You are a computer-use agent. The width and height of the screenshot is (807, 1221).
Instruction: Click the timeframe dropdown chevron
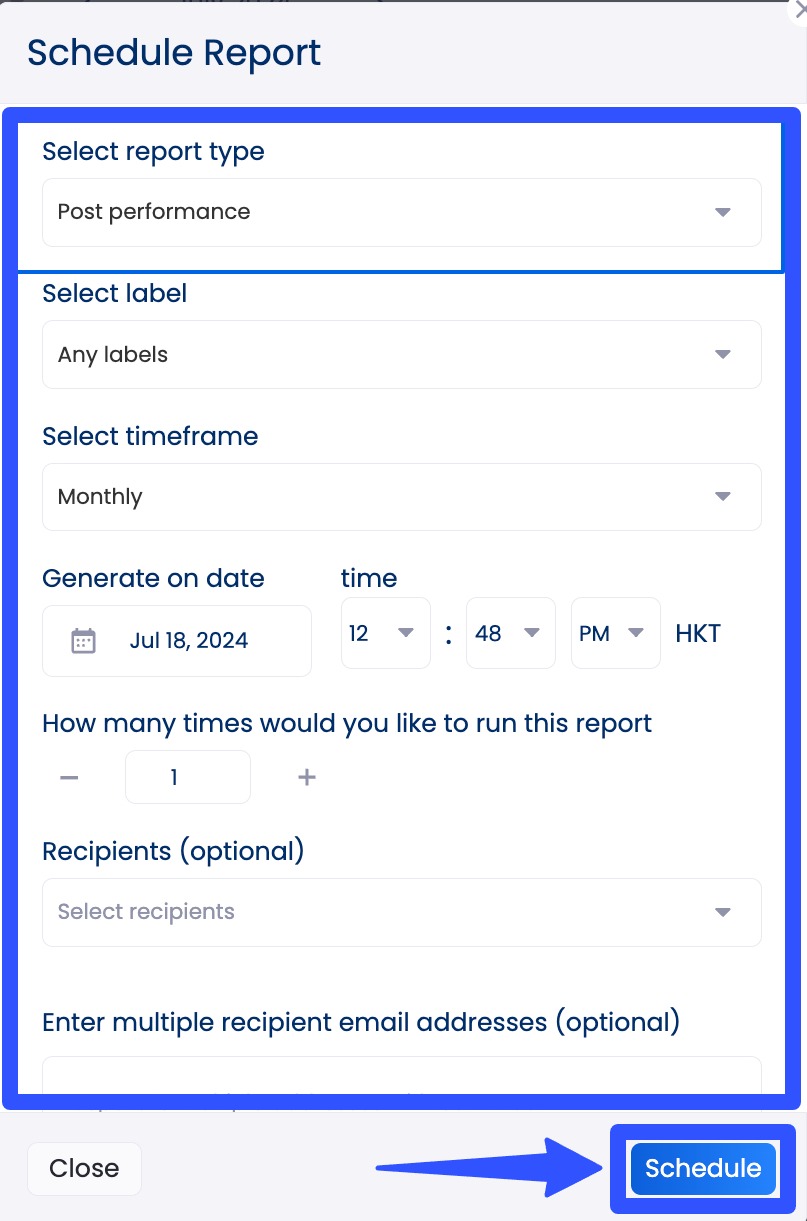click(x=722, y=497)
